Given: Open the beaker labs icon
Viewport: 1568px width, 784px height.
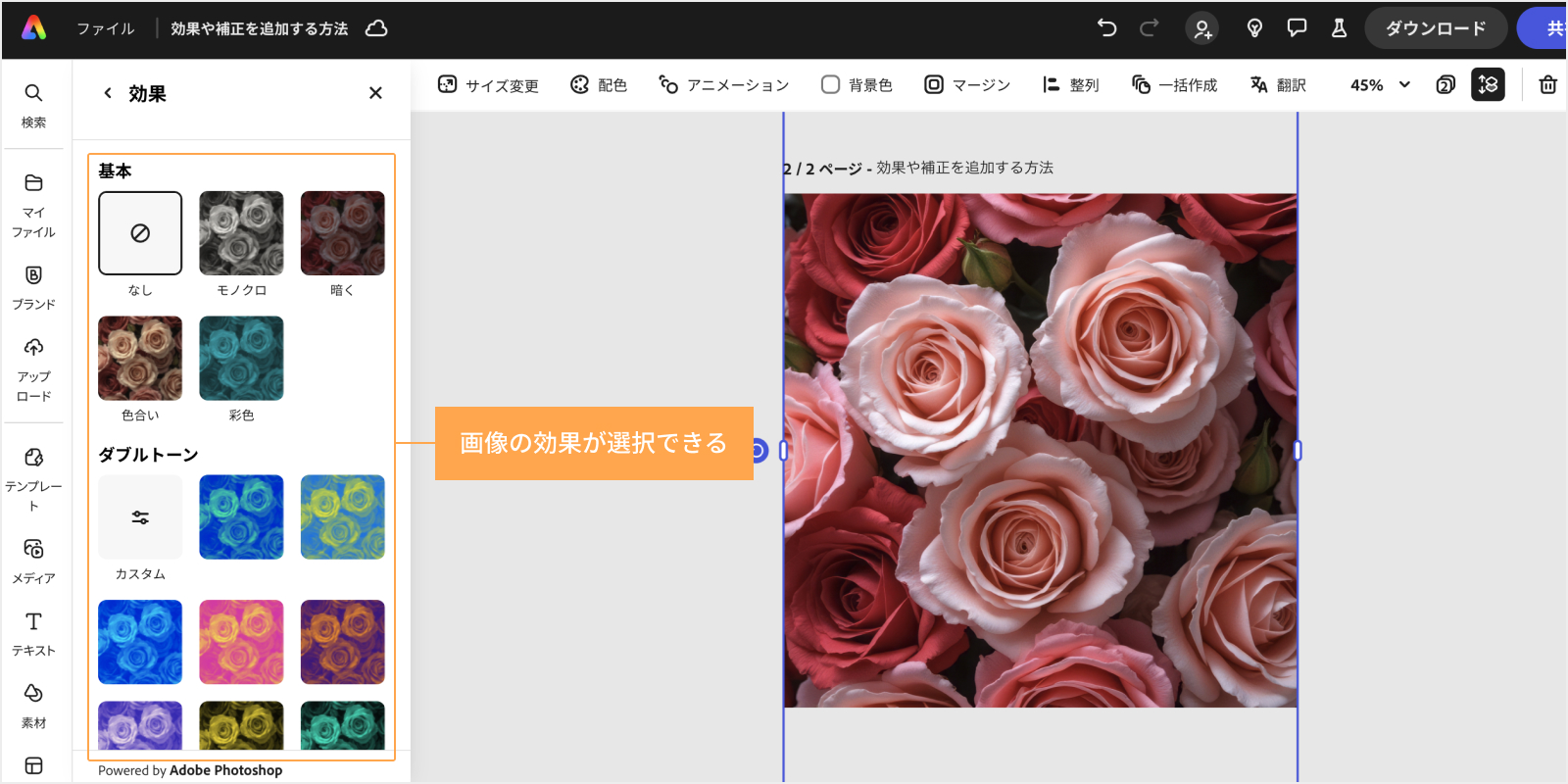Looking at the screenshot, I should pos(1339,28).
